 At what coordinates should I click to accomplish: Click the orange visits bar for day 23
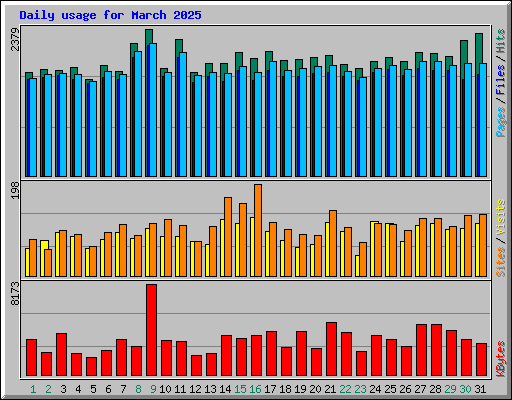[x=363, y=259]
